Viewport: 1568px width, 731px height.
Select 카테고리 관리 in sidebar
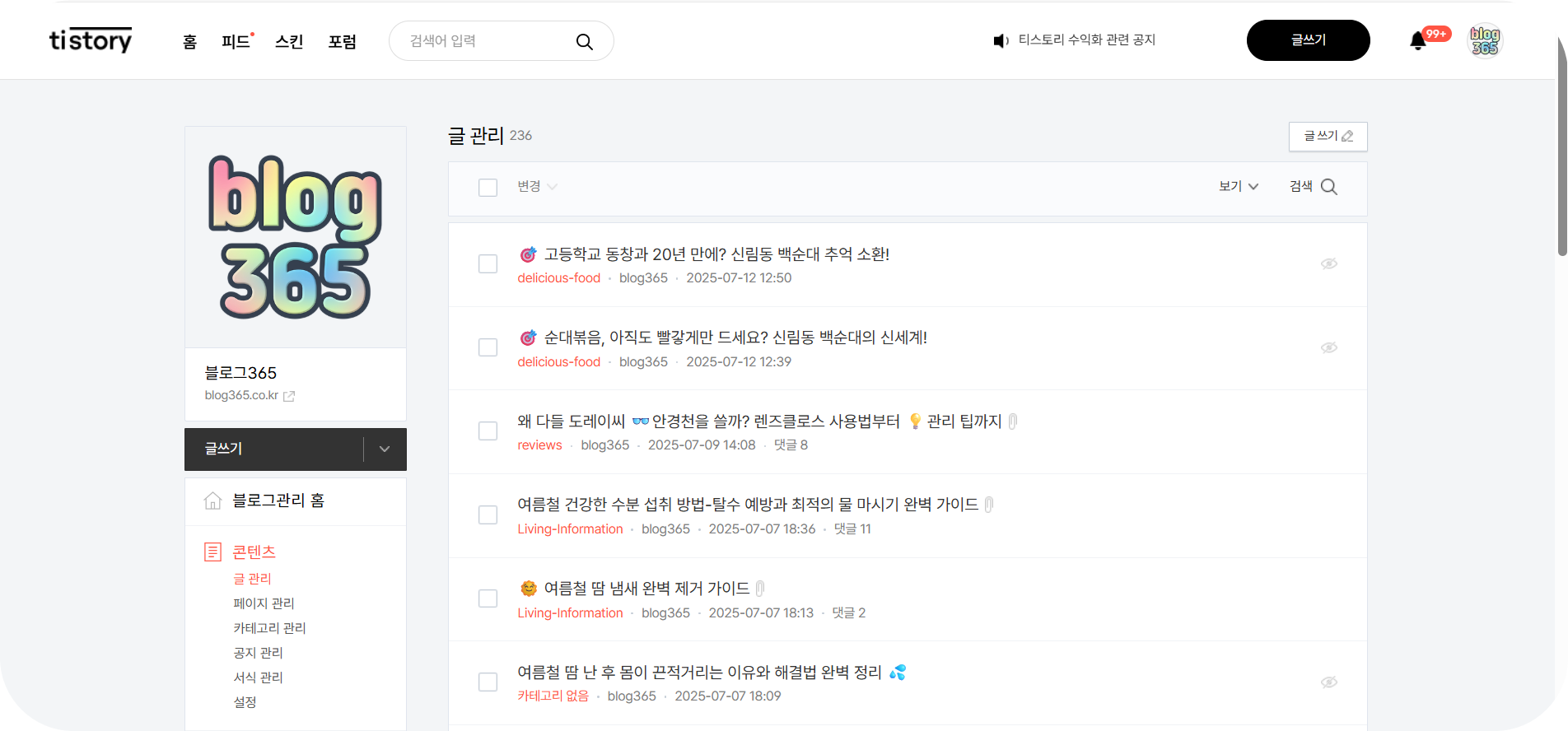tap(269, 628)
